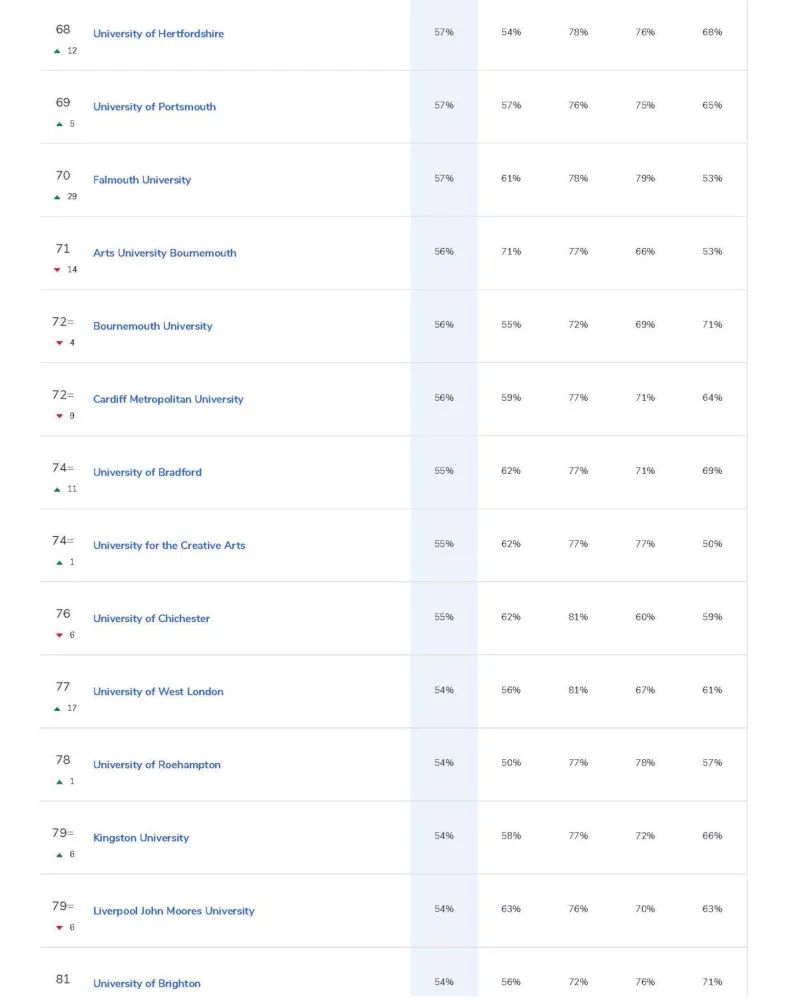Visit the University of Roehampton link

click(157, 765)
